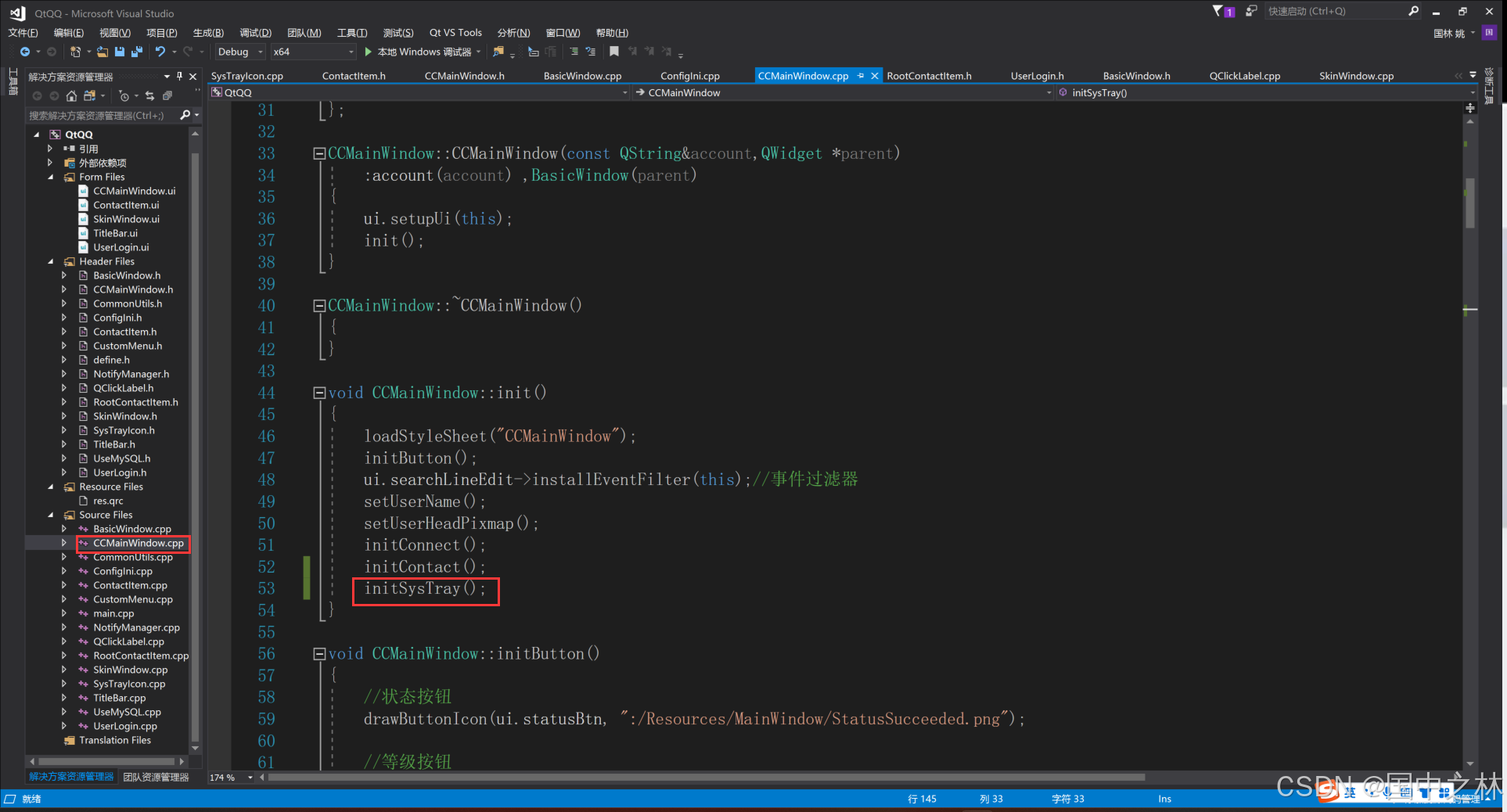Click the comment selected lines icon
The image size is (1507, 812).
pyautogui.click(x=574, y=52)
